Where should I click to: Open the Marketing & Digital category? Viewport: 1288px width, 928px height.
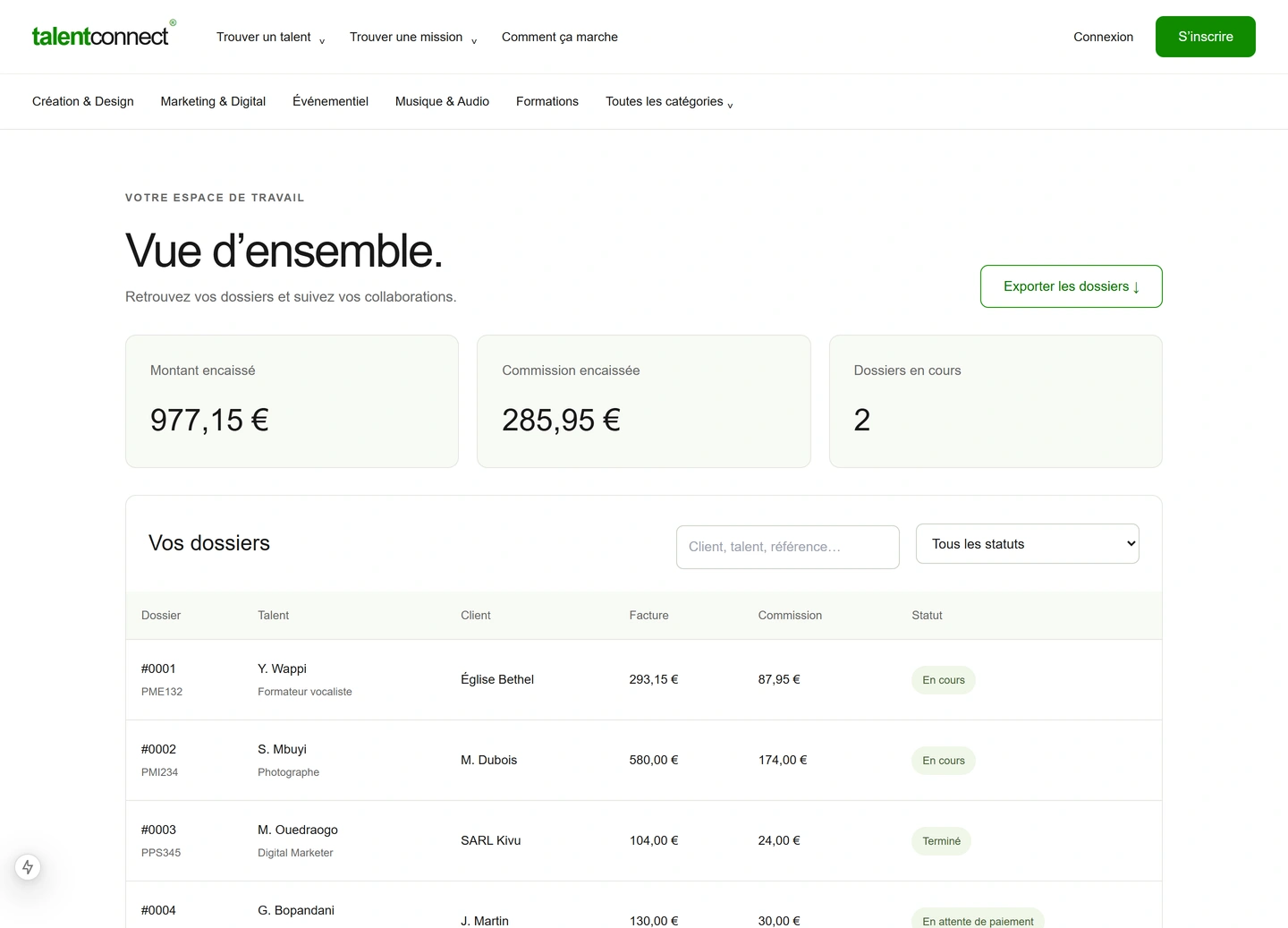click(213, 101)
